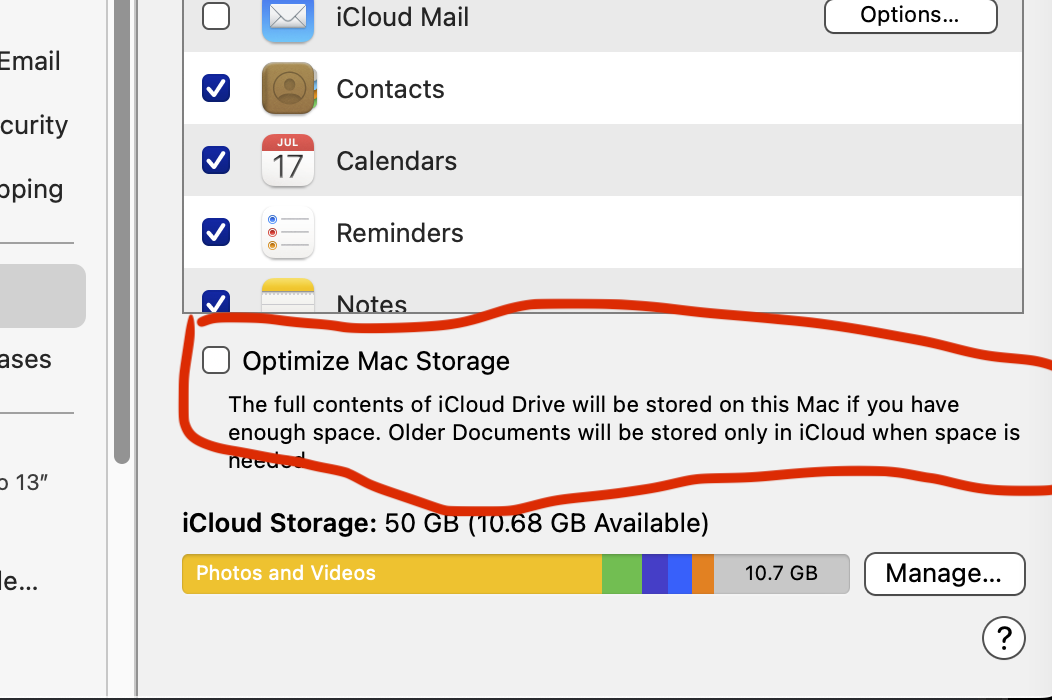
Task: Click the Notes app icon
Action: 288,298
